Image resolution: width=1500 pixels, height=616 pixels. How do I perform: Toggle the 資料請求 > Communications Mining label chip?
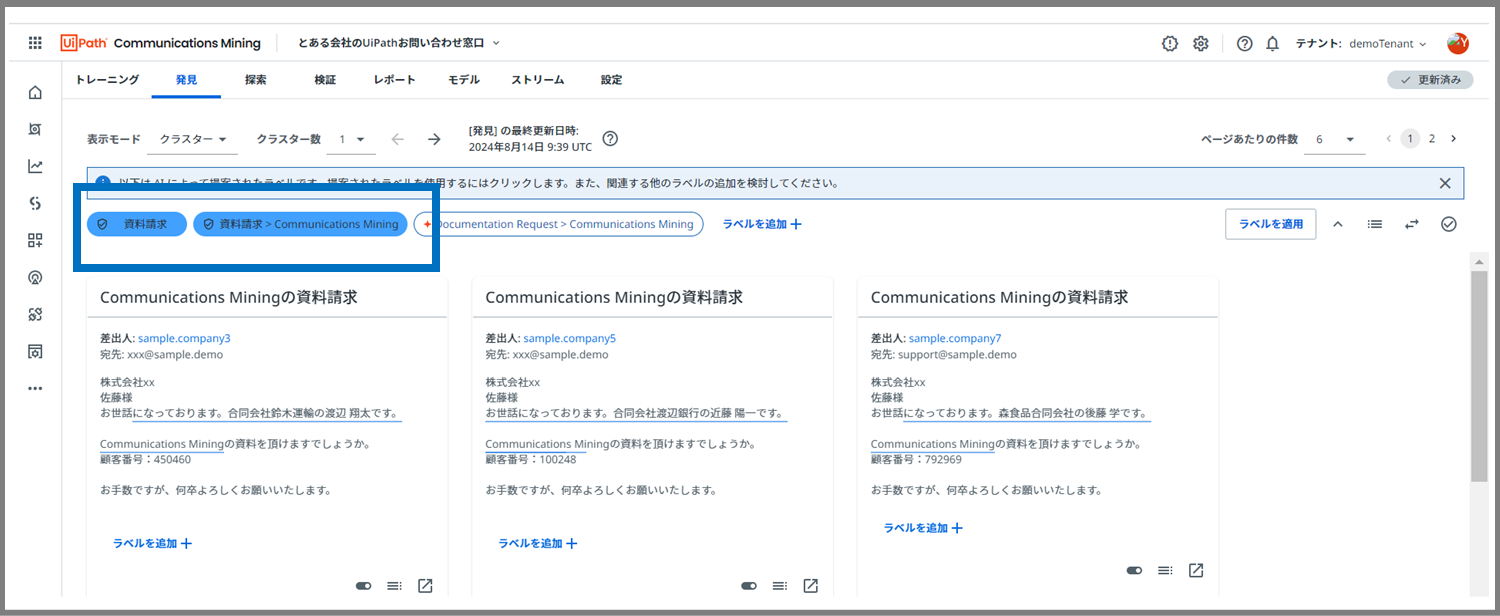pyautogui.click(x=300, y=224)
